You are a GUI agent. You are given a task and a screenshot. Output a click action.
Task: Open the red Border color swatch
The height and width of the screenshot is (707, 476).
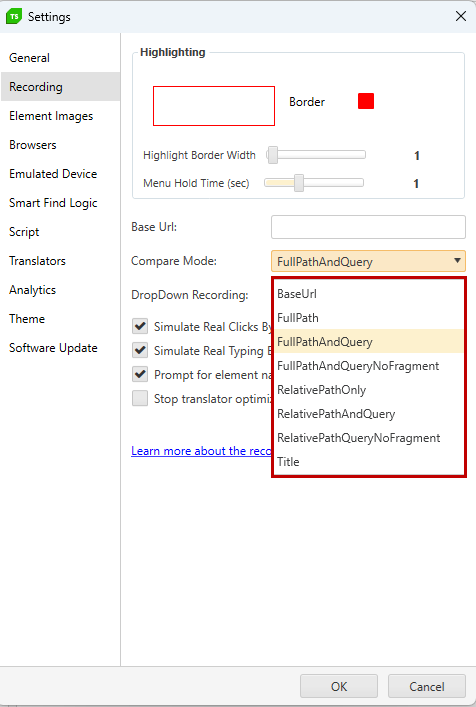366,101
